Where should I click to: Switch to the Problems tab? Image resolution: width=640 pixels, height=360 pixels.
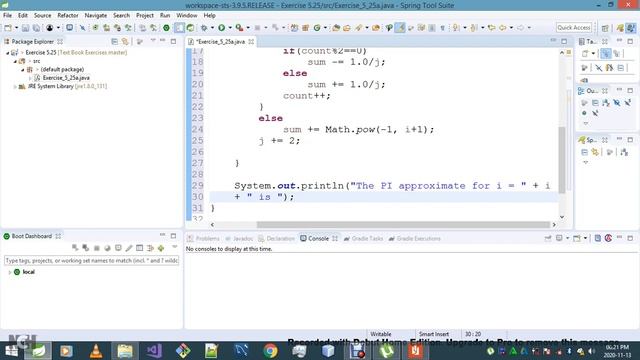203,238
